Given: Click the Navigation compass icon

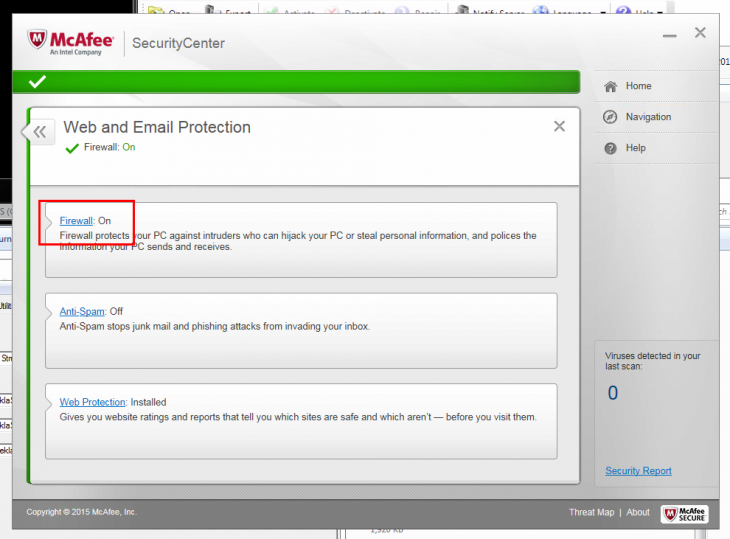Looking at the screenshot, I should tap(610, 117).
